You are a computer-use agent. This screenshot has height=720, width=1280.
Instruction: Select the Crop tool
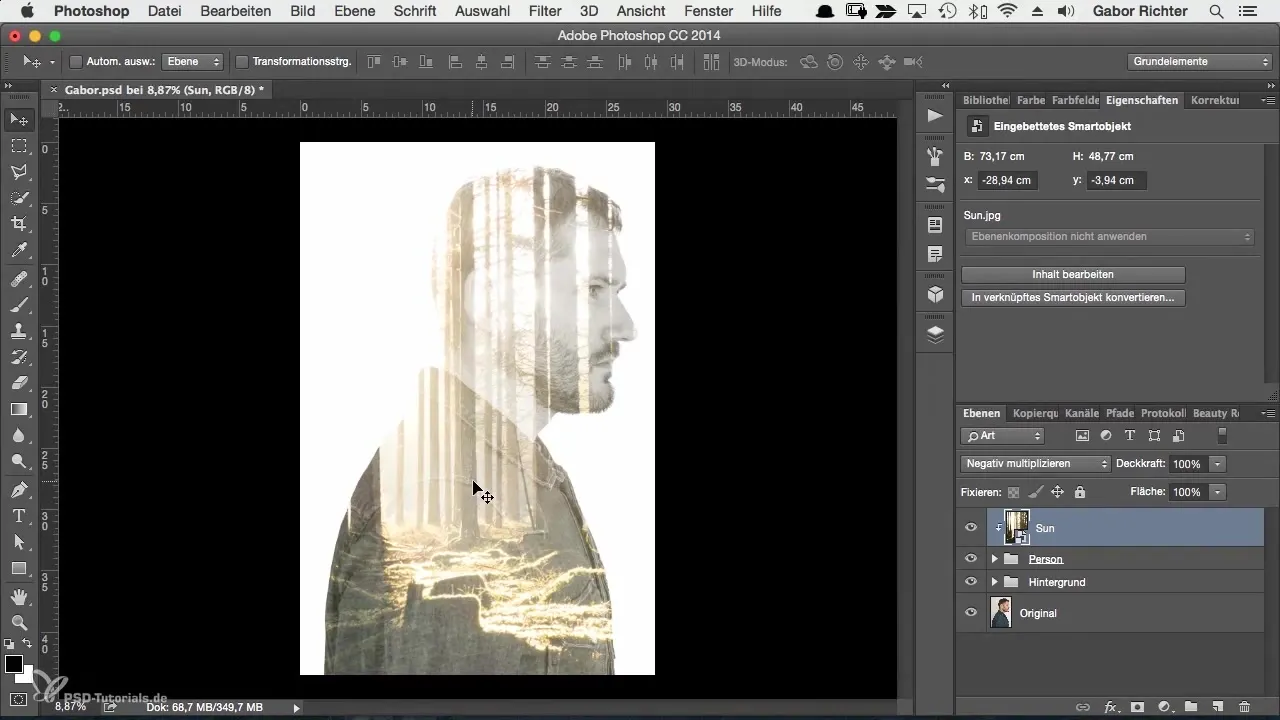pos(18,224)
